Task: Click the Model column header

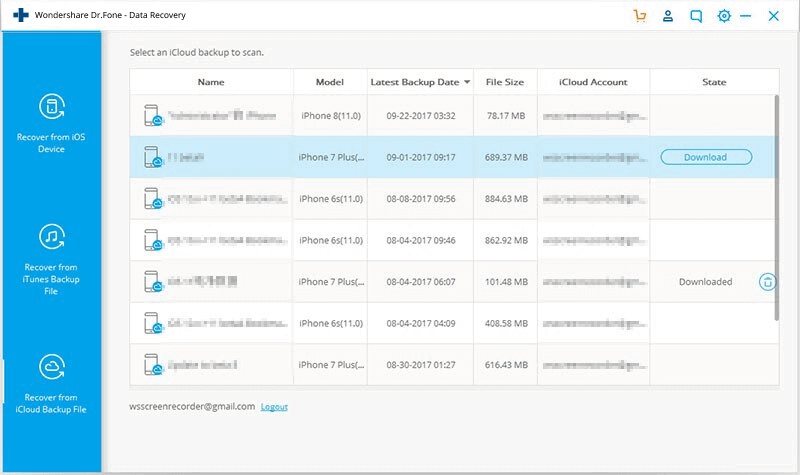Action: (x=330, y=82)
